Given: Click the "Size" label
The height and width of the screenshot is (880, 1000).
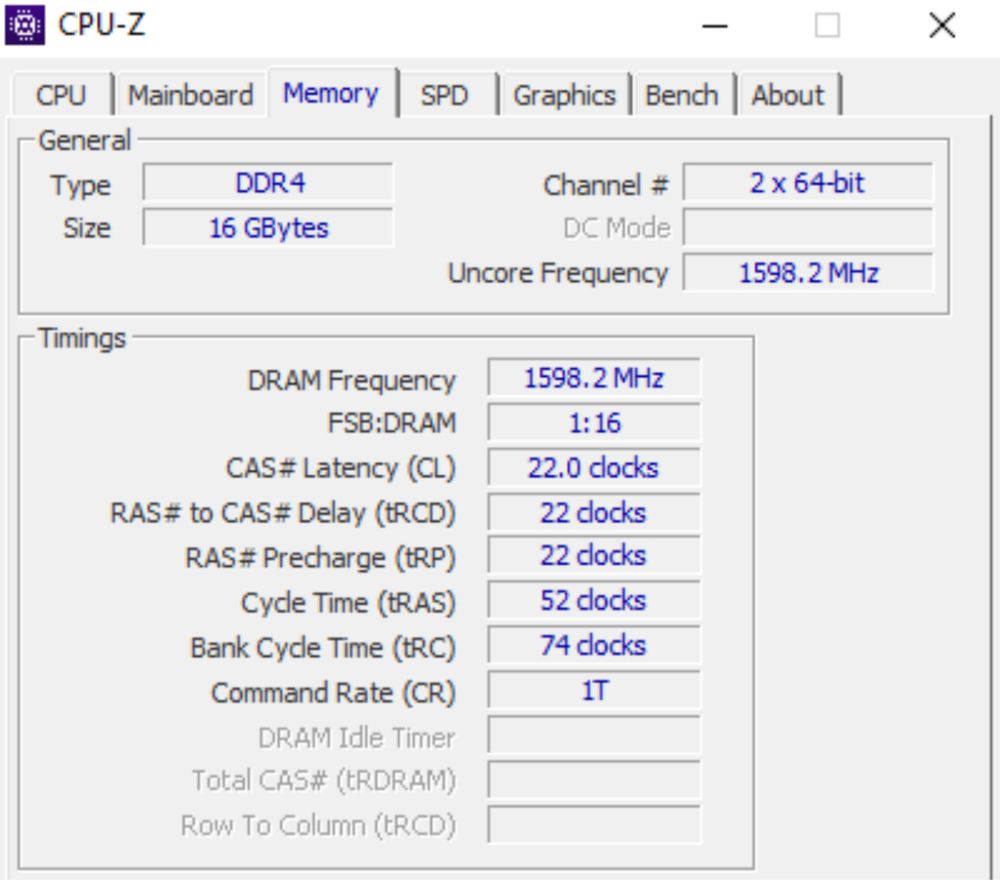Looking at the screenshot, I should click(87, 228).
